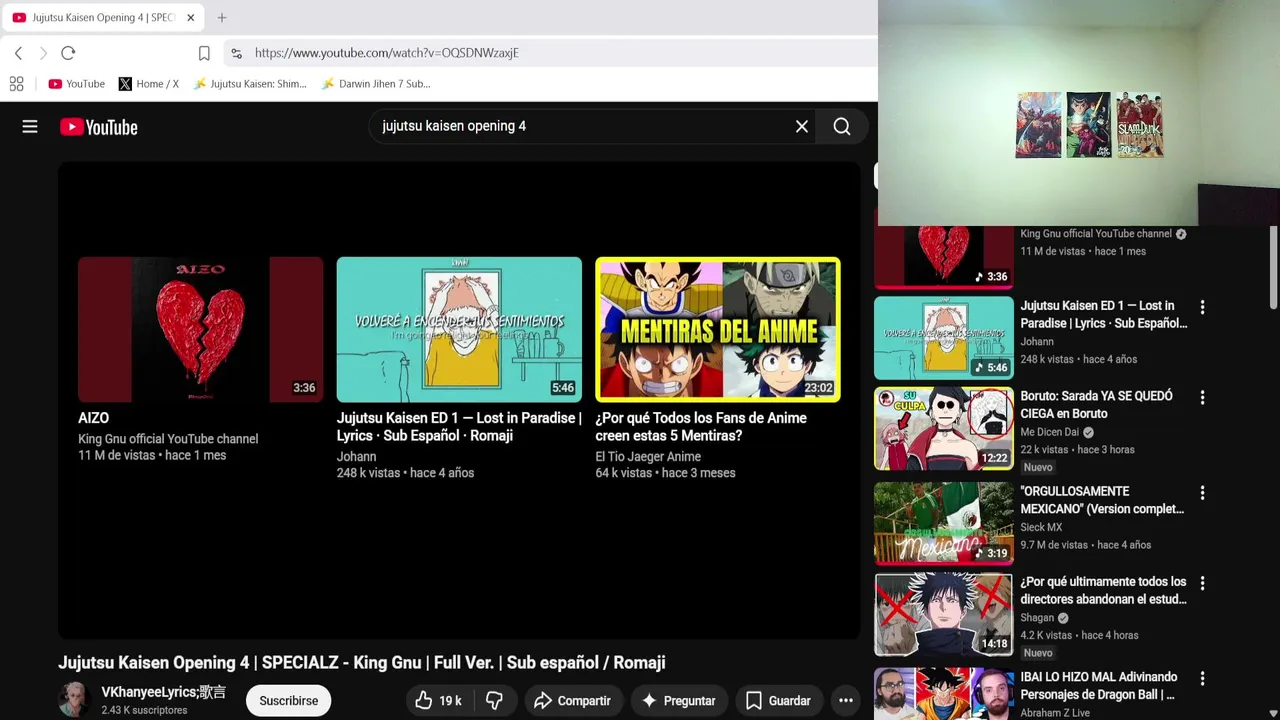Go back with the browser back arrow
The height and width of the screenshot is (720, 1280).
pyautogui.click(x=18, y=53)
